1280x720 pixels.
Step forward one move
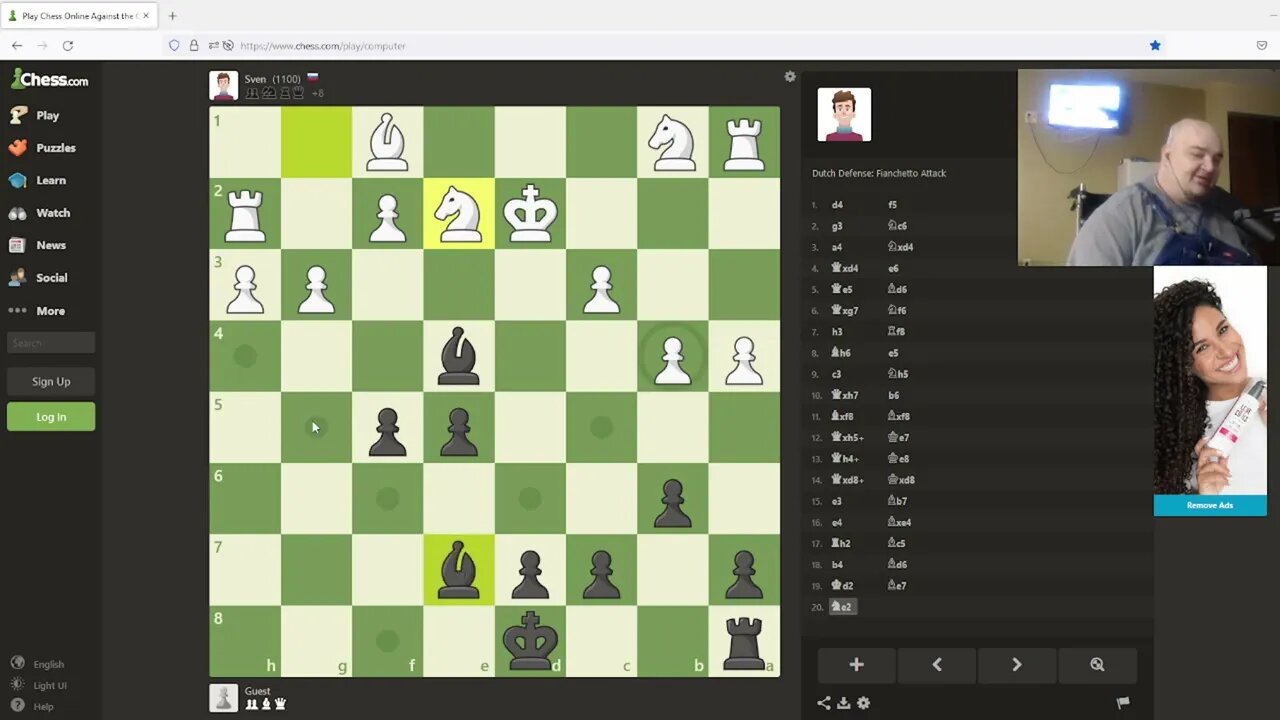click(1016, 665)
